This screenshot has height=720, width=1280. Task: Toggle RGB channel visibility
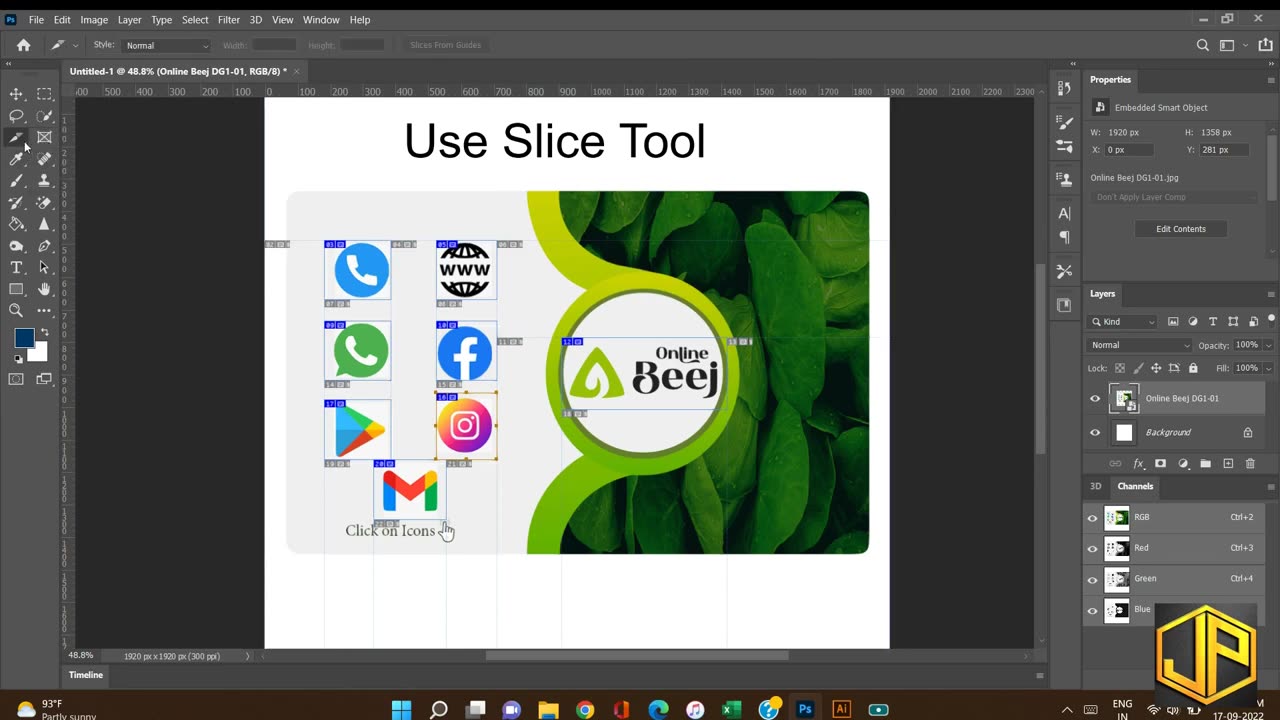[1092, 518]
